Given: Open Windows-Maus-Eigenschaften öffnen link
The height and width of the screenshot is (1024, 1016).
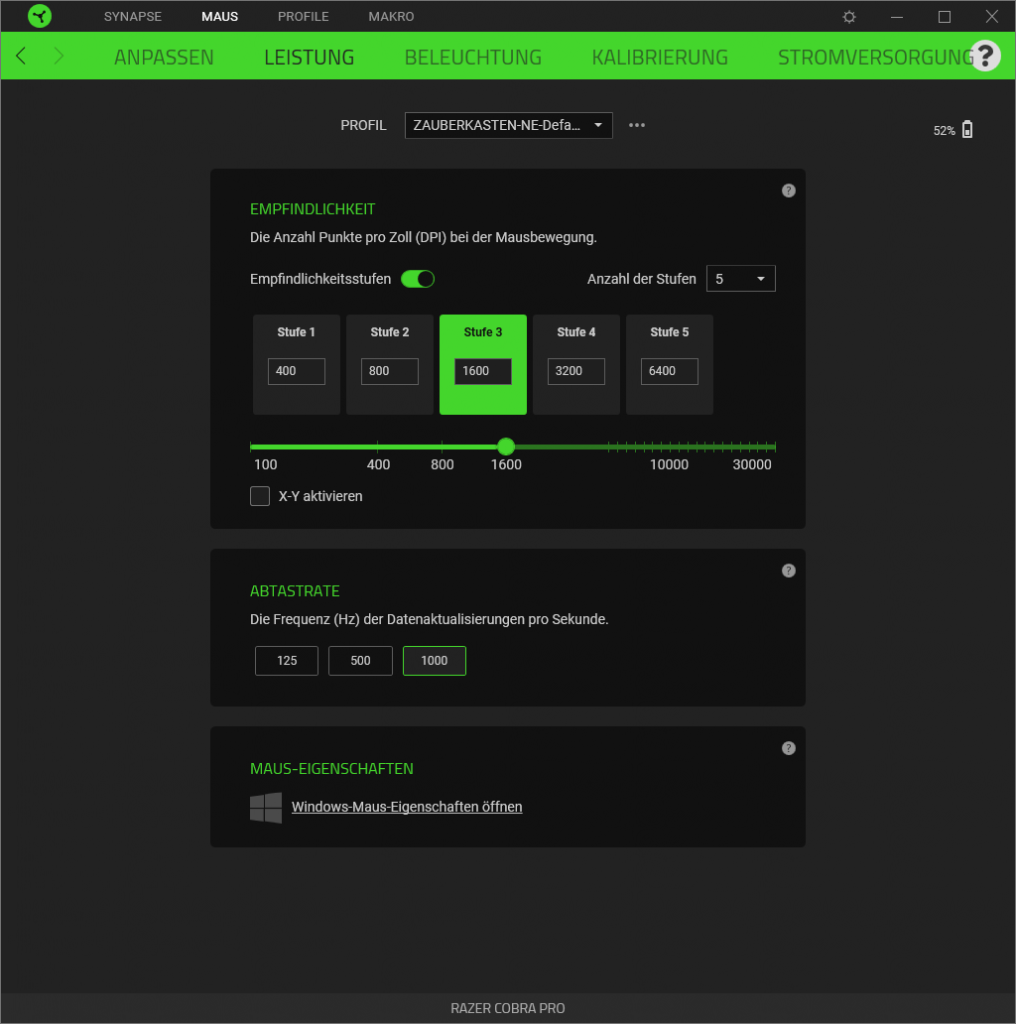Looking at the screenshot, I should tap(406, 807).
